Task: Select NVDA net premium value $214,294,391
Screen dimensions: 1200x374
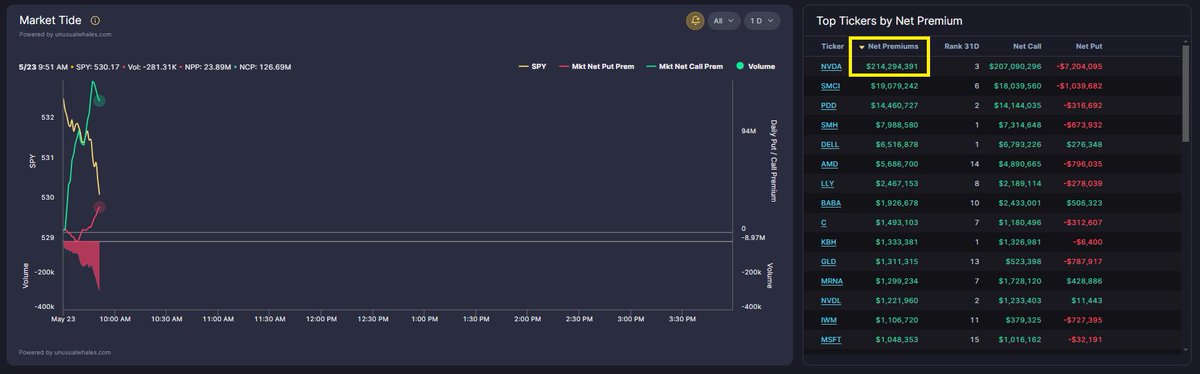Action: pyautogui.click(x=892, y=66)
